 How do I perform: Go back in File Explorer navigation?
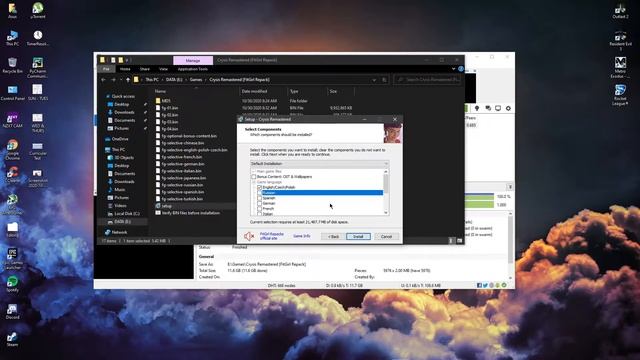click(x=103, y=80)
